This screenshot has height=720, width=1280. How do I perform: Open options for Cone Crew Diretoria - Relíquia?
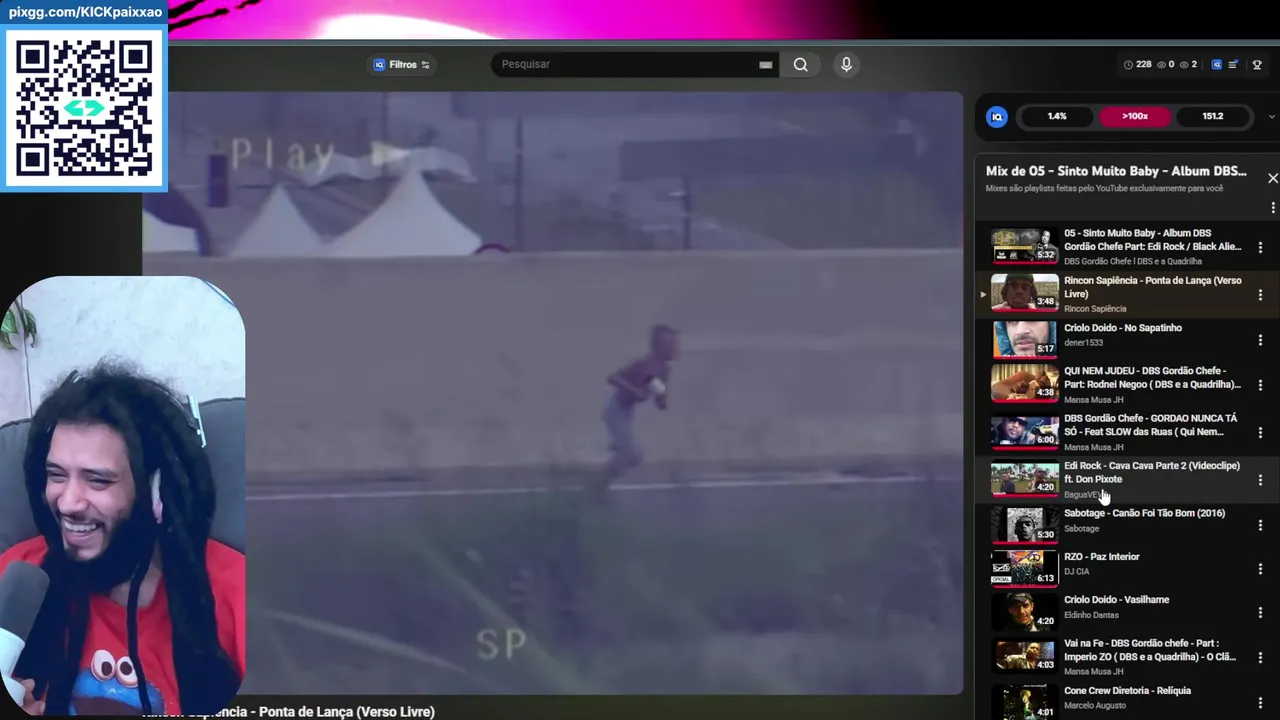point(1260,703)
